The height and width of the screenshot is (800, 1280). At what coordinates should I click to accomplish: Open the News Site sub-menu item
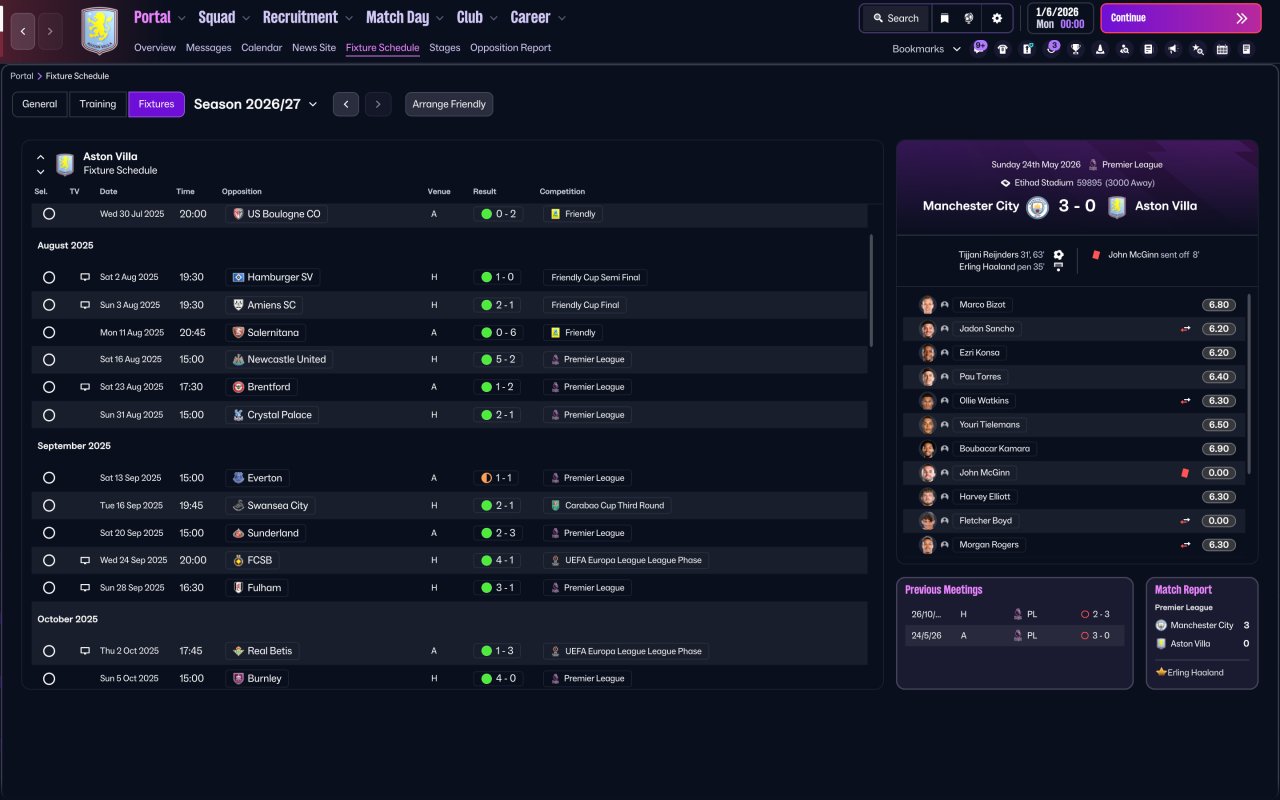[314, 48]
